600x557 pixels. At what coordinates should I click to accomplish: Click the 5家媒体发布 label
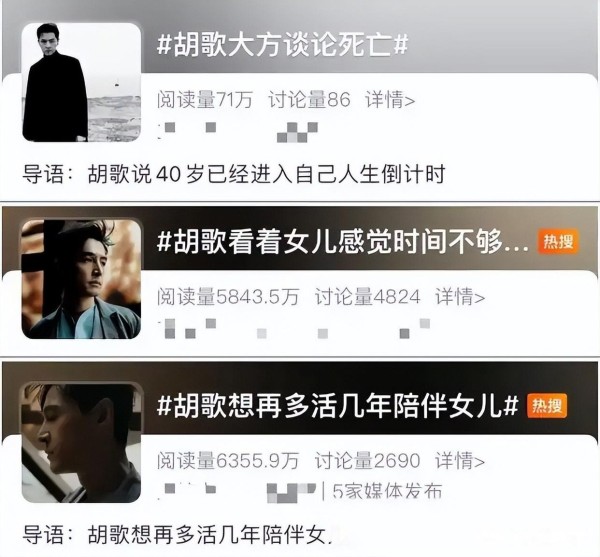click(387, 491)
